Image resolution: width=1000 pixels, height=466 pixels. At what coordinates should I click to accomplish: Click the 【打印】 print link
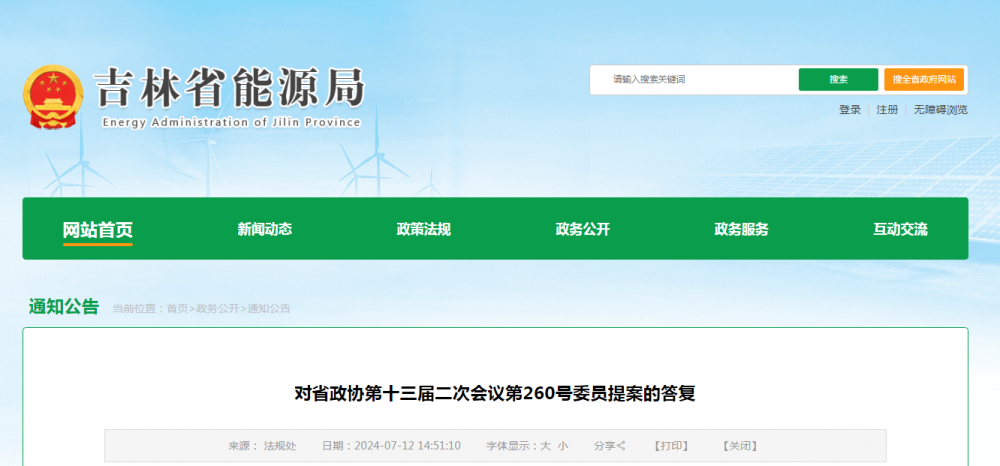click(670, 446)
